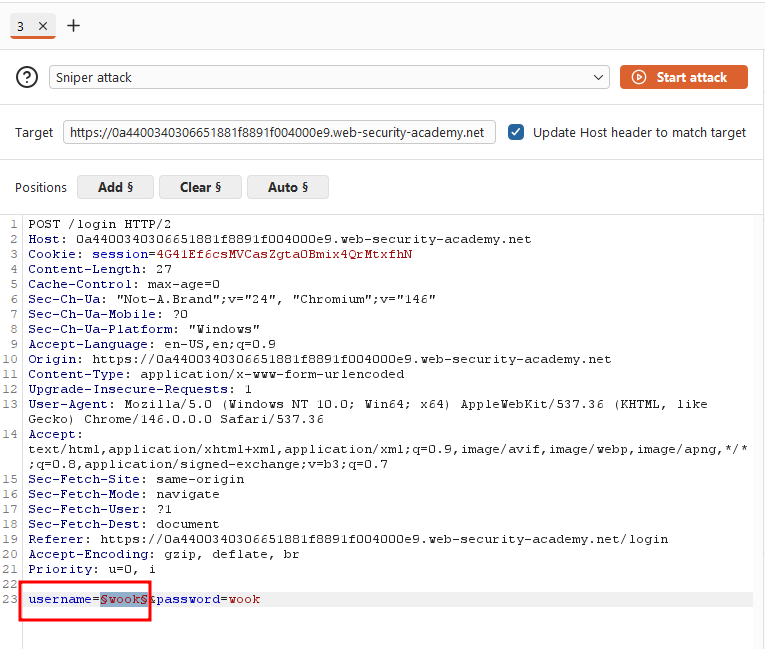
Task: Click the Origin header line
Action: [320, 359]
